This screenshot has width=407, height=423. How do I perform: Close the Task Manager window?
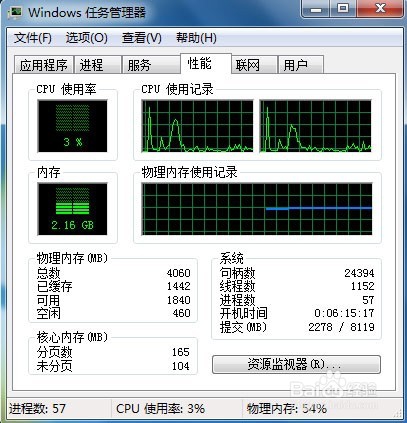point(380,9)
